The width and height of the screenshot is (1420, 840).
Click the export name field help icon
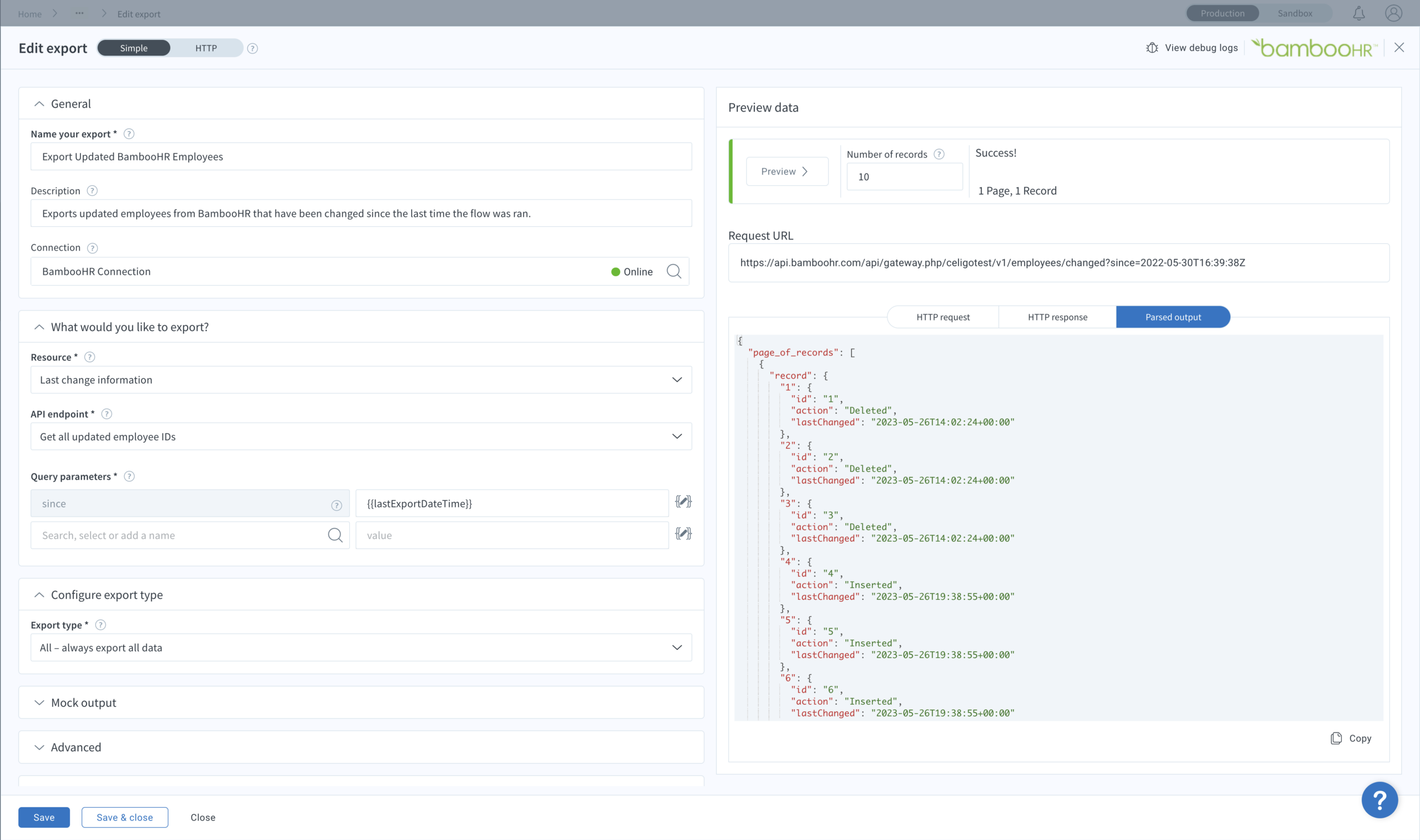click(128, 133)
